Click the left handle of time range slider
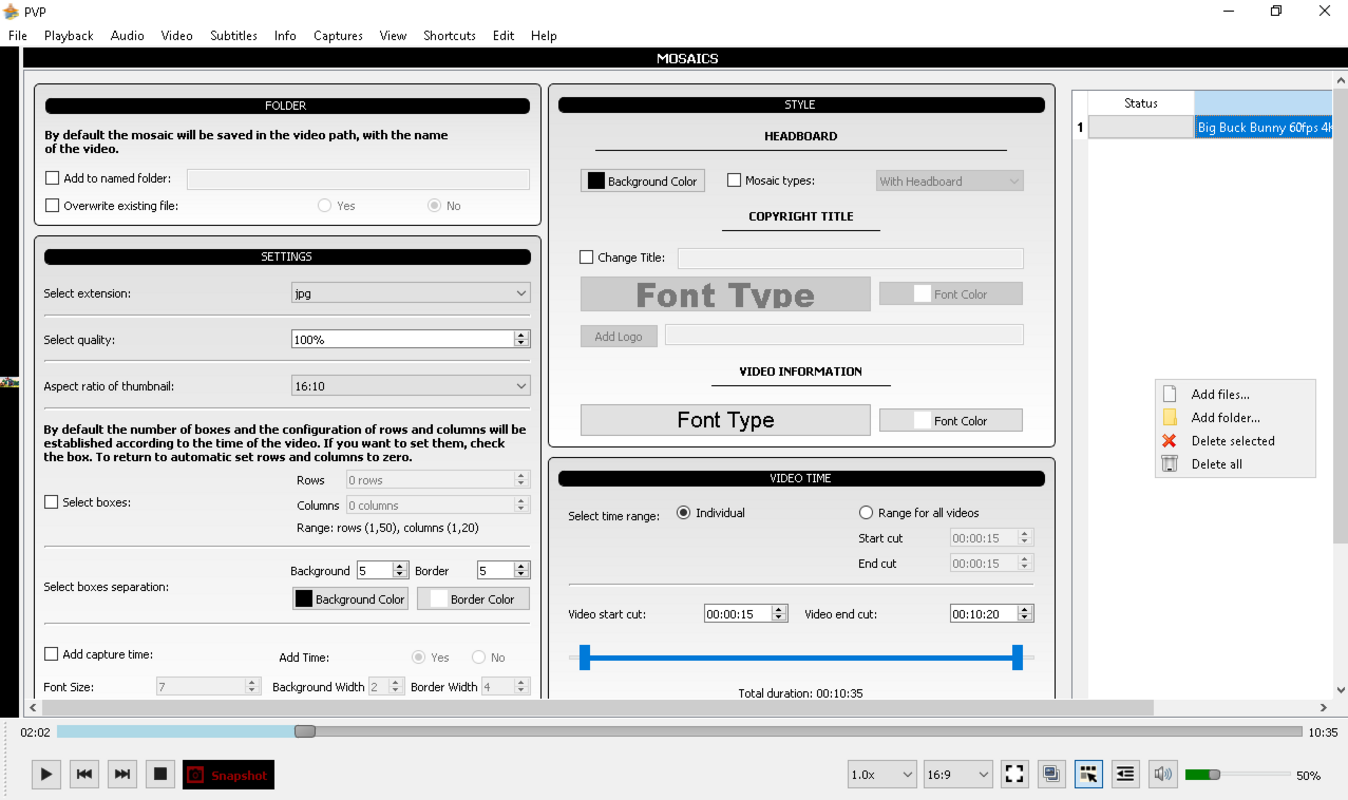The image size is (1348, 800). pos(585,657)
